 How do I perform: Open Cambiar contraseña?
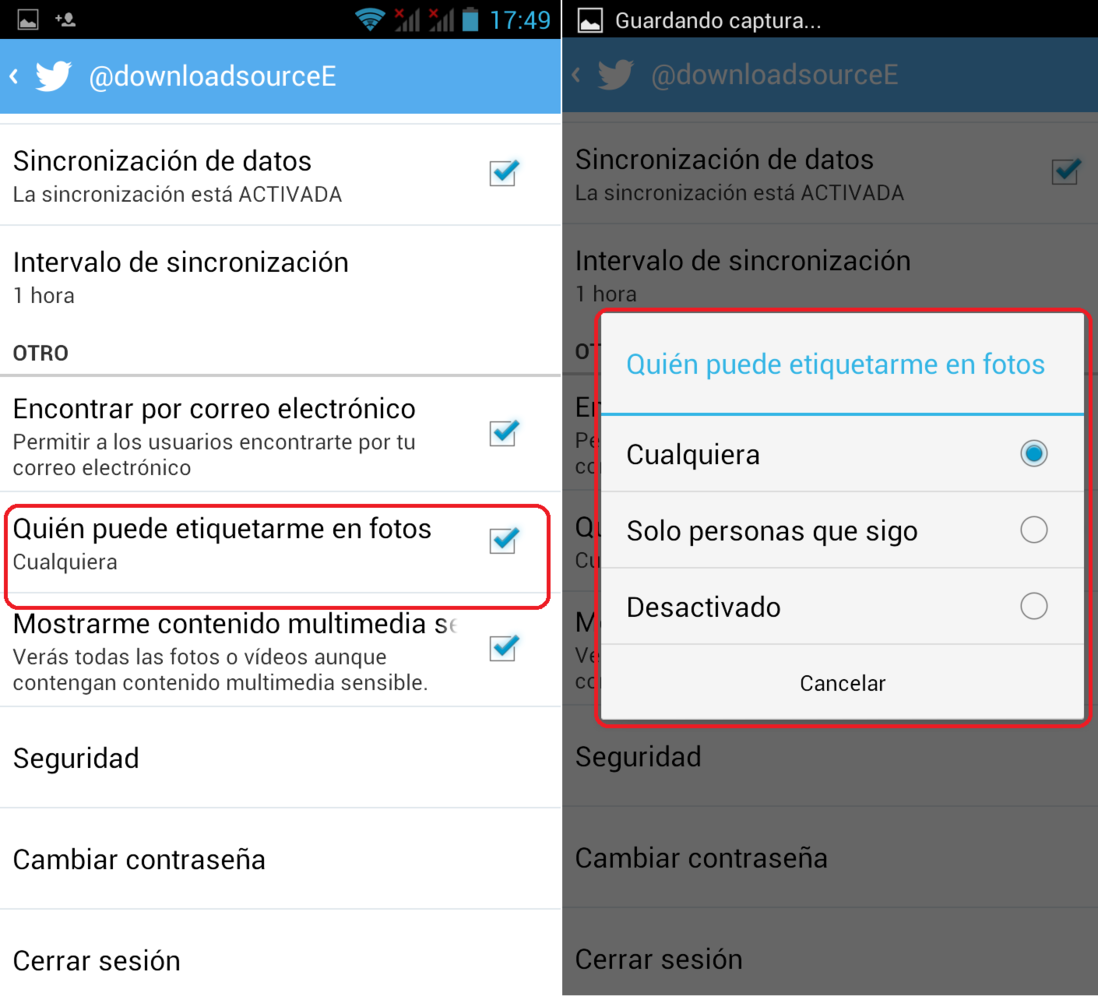(280, 859)
